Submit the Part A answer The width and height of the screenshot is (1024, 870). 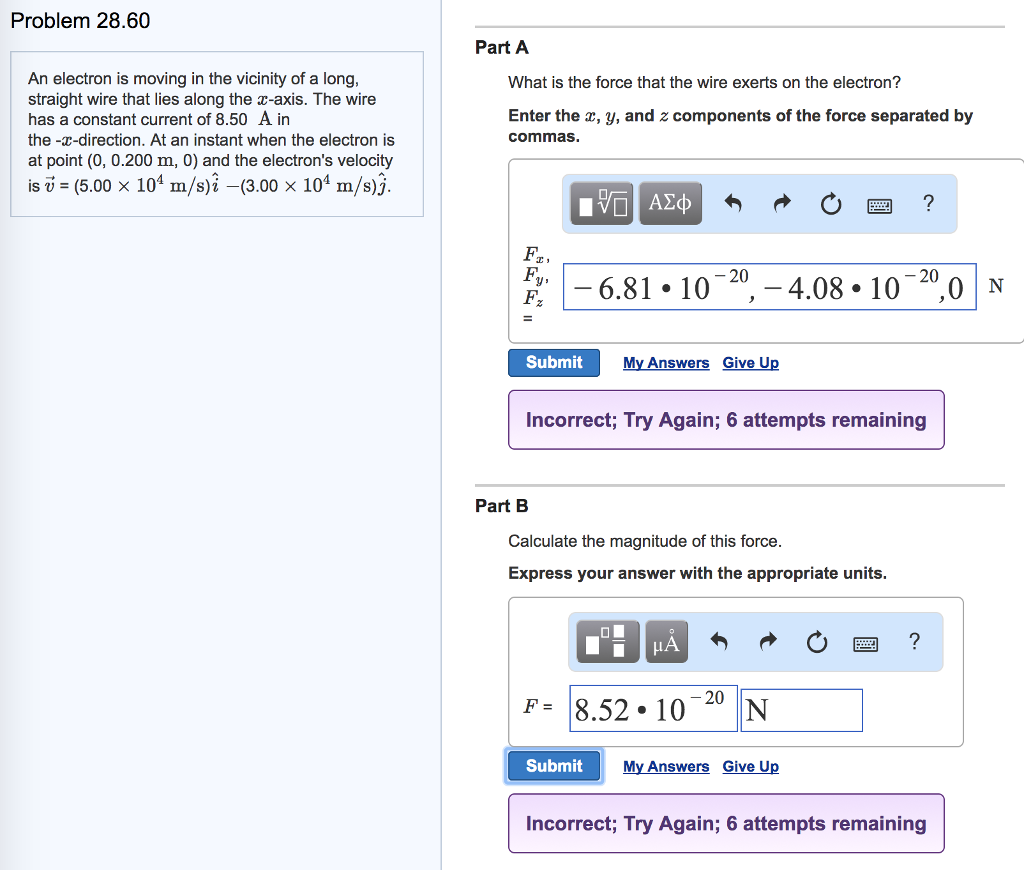coord(553,362)
